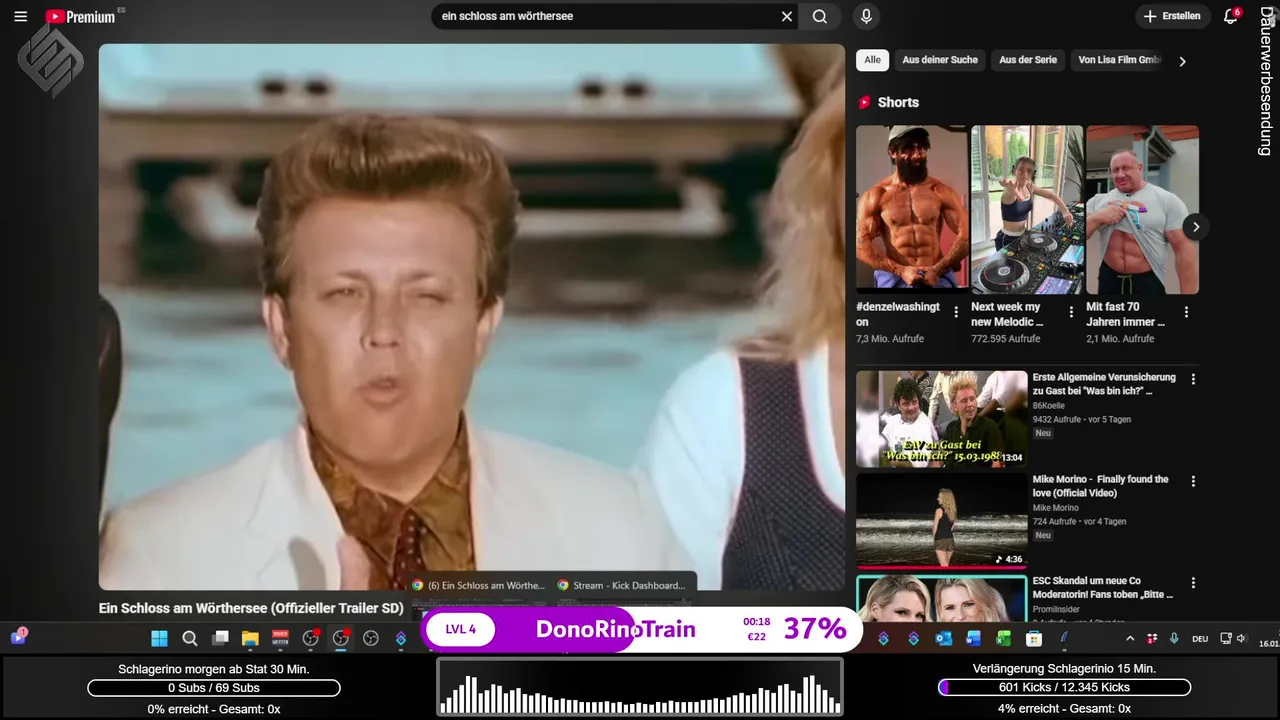Screen dimensions: 1280x720
Task: Open the notifications bell
Action: tap(1231, 16)
